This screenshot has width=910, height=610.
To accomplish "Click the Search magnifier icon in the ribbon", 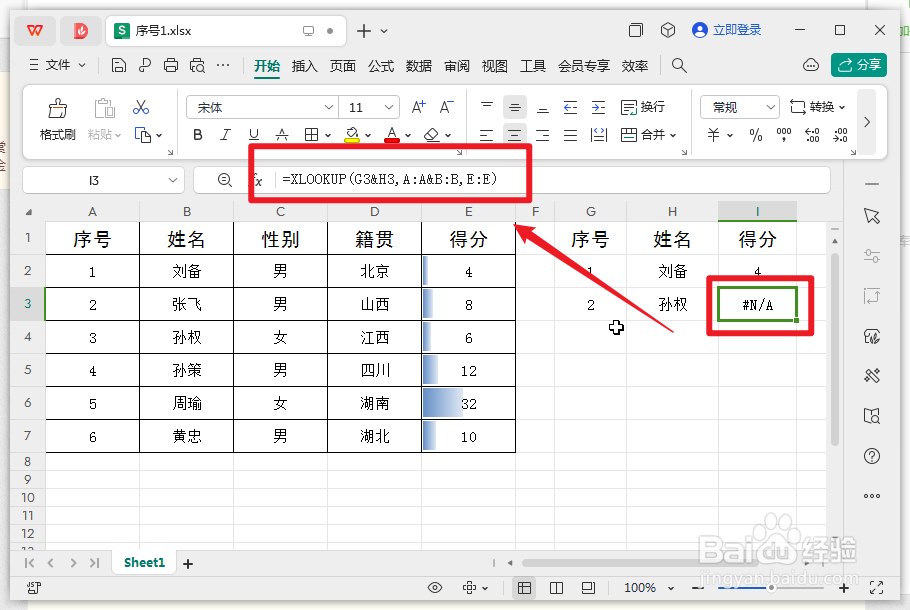I will 679,66.
